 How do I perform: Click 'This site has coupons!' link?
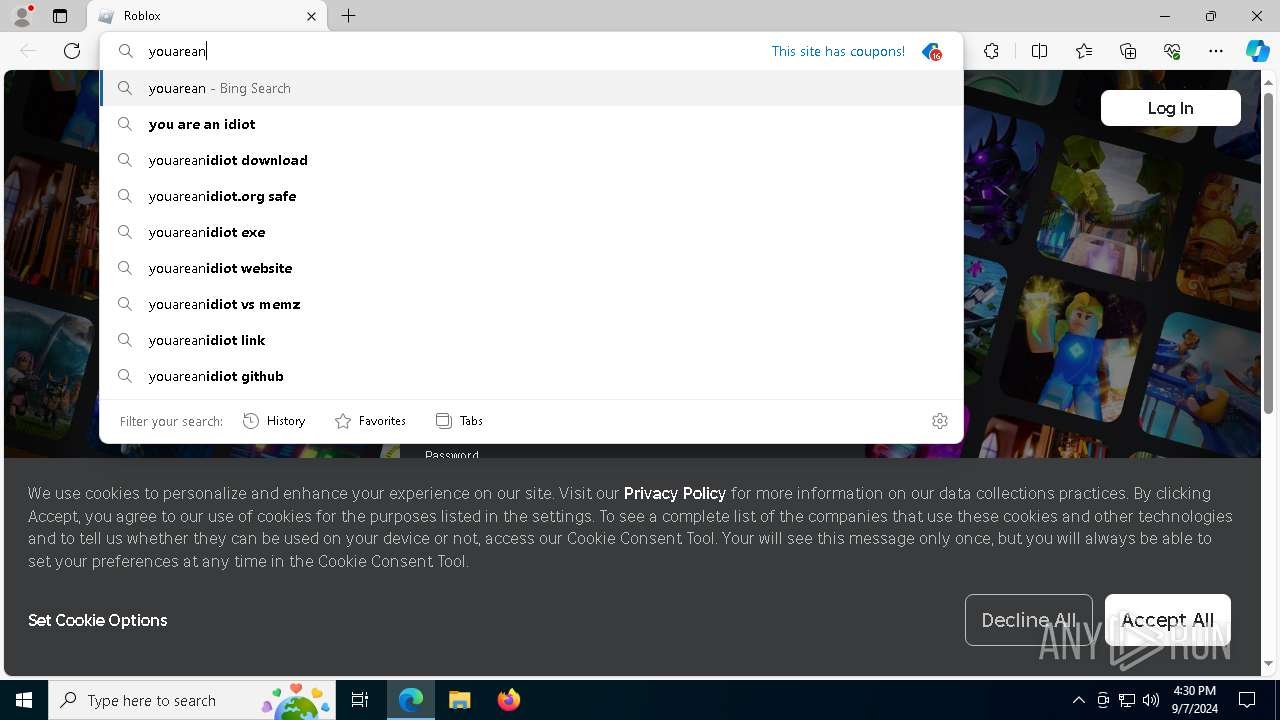point(838,51)
